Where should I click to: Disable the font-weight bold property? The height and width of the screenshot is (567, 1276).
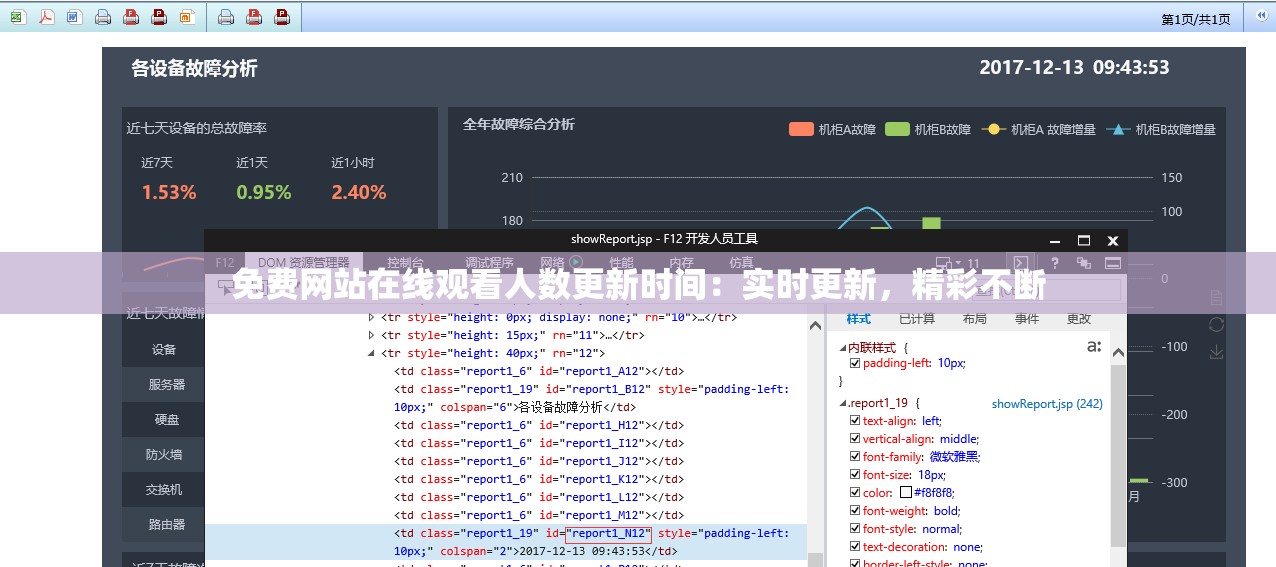(854, 511)
